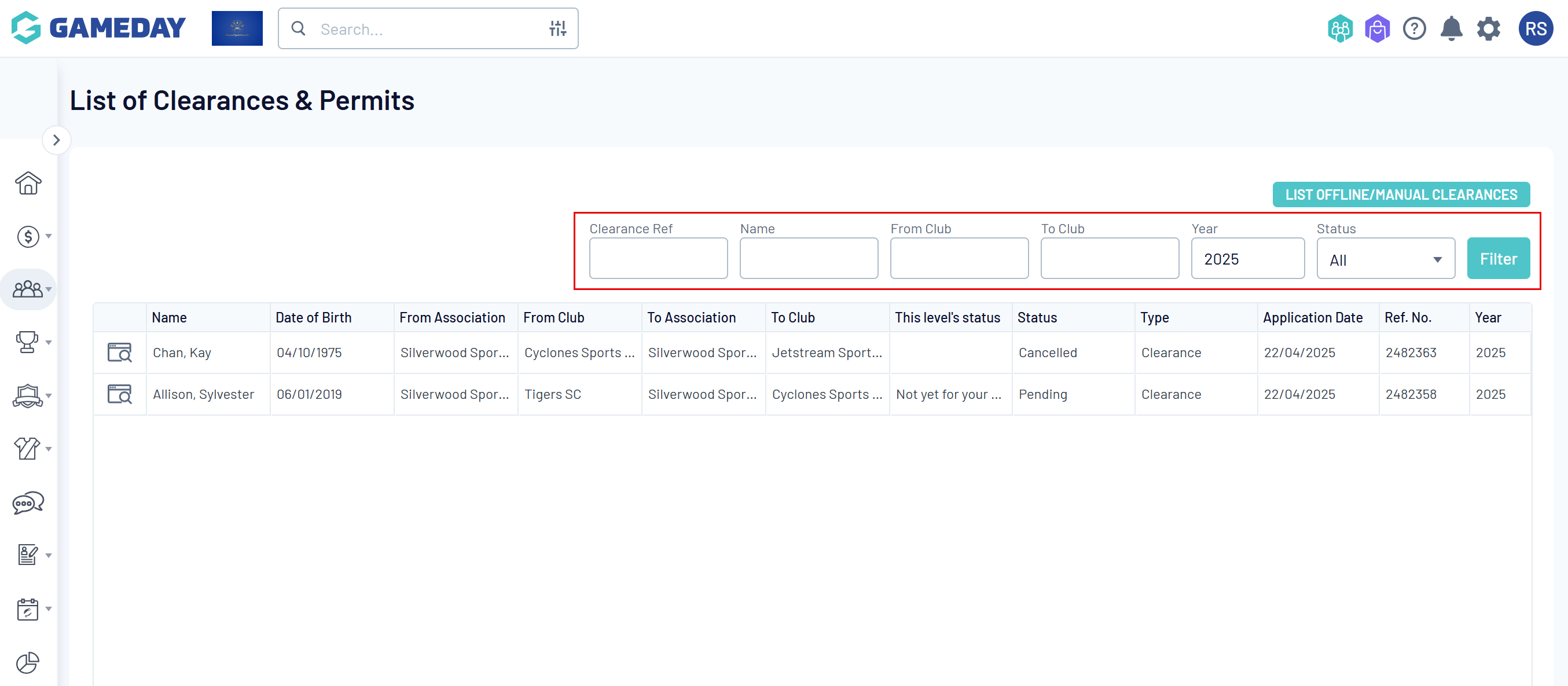Open the Status dropdown set to All

click(x=1386, y=260)
